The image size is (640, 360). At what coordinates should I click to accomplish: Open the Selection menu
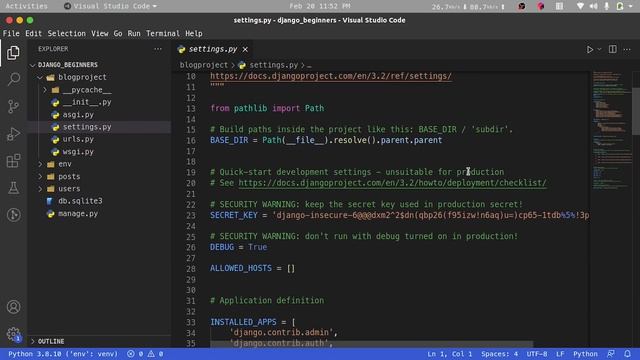[x=67, y=33]
